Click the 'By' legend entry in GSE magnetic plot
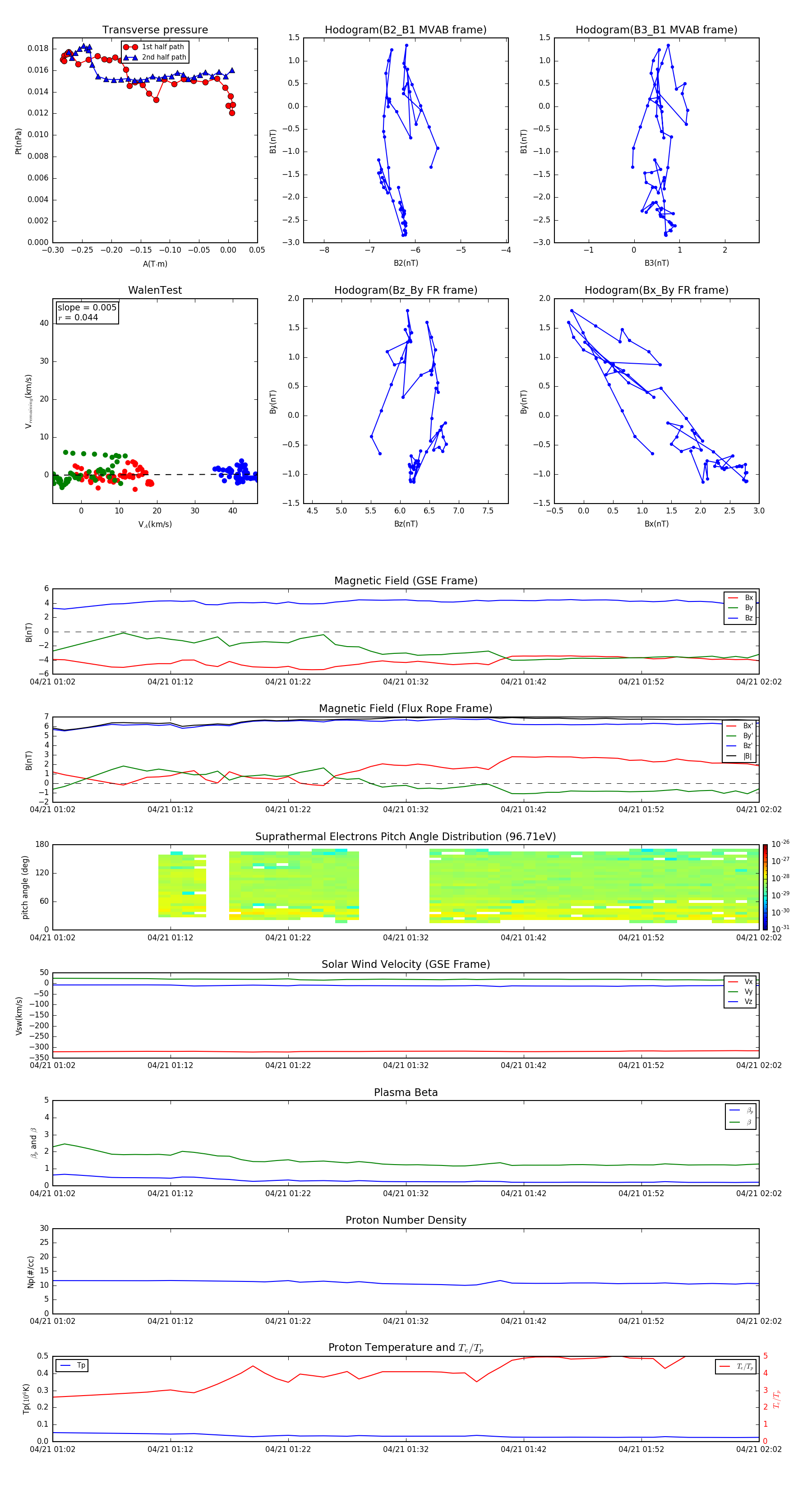This screenshot has height=1489, width=812. (x=741, y=607)
